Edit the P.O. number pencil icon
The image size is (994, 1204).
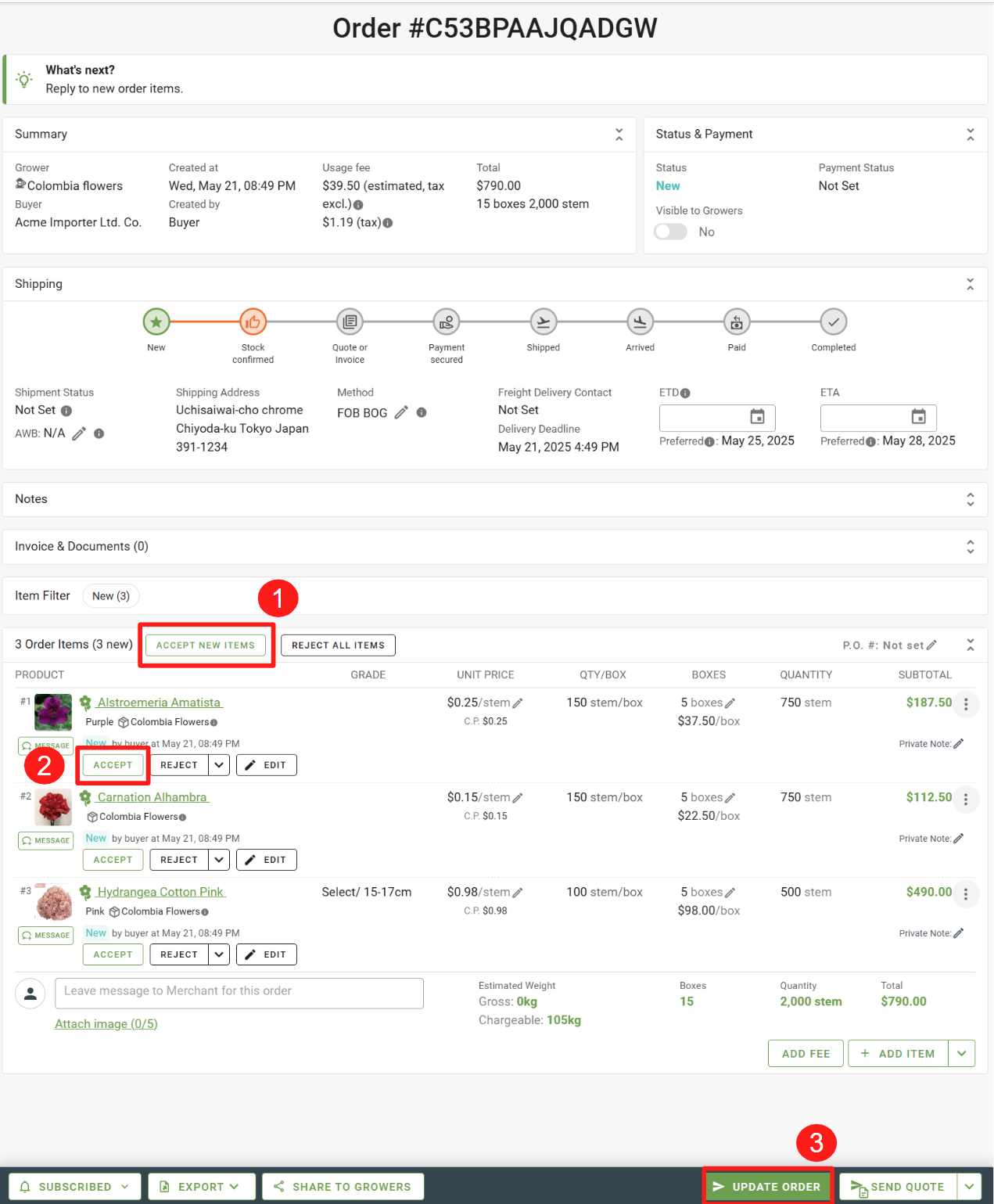click(931, 645)
